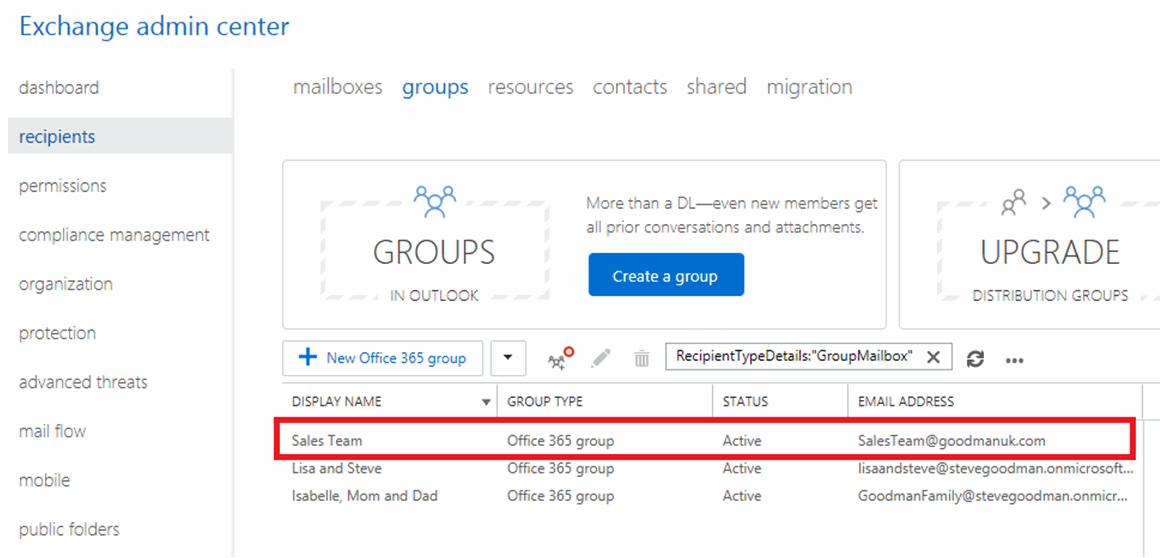The image size is (1160, 558).
Task: Open permissions in the sidebar
Action: point(62,186)
